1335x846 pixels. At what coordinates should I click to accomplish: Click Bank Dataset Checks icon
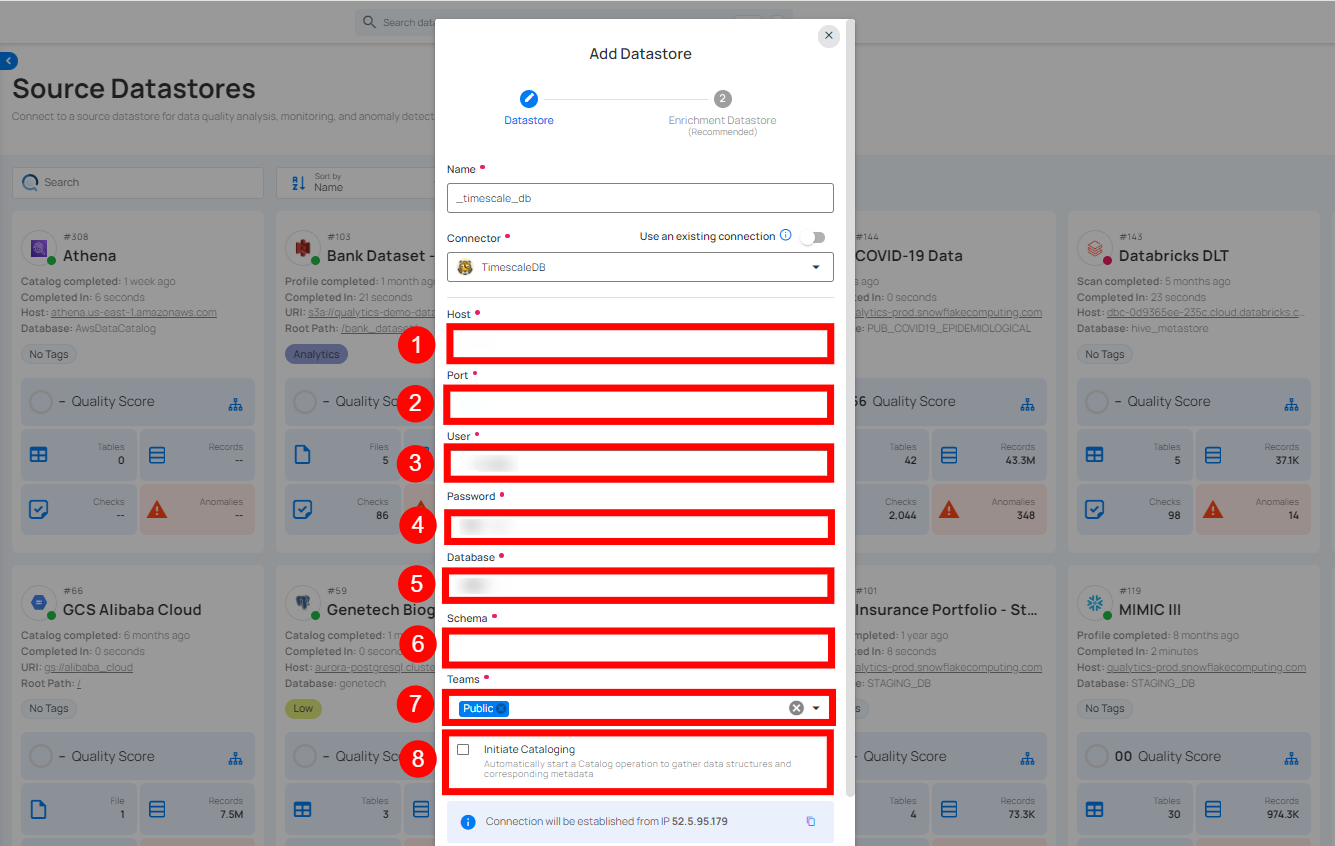pyautogui.click(x=302, y=509)
